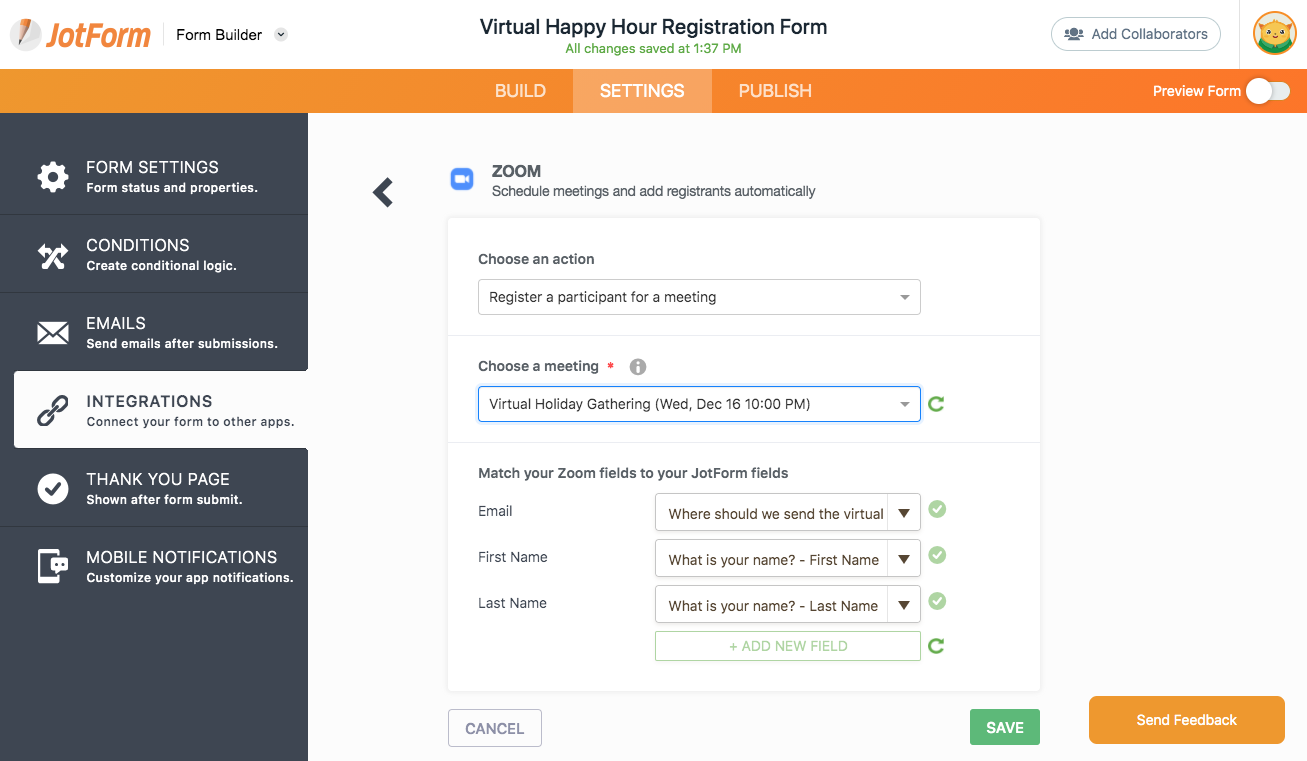Click the Add Collaborators button

(x=1135, y=34)
